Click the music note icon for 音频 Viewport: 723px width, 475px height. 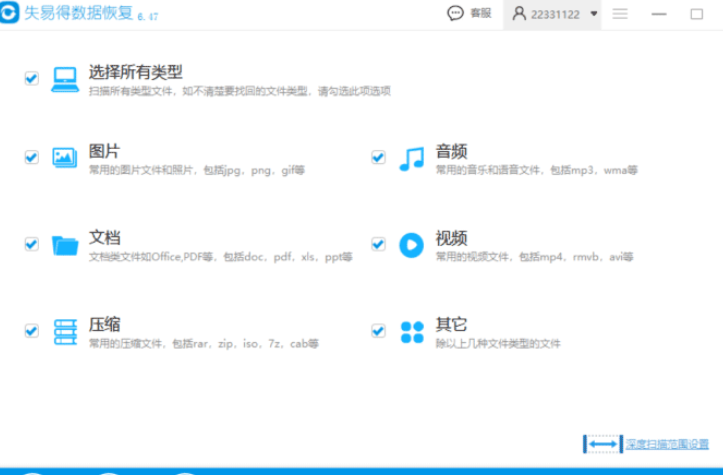click(411, 159)
